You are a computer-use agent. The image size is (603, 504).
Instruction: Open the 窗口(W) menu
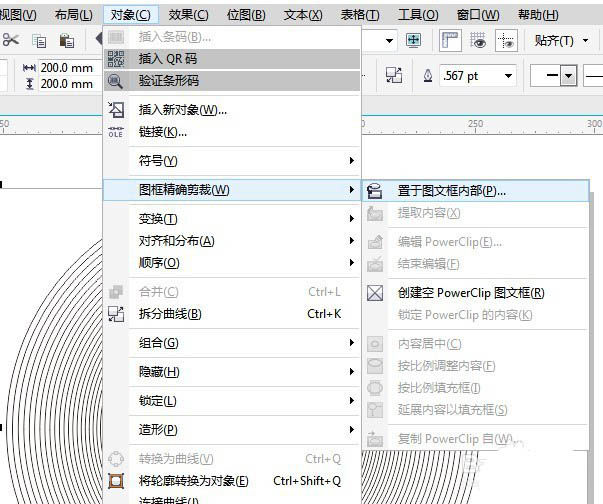[478, 15]
